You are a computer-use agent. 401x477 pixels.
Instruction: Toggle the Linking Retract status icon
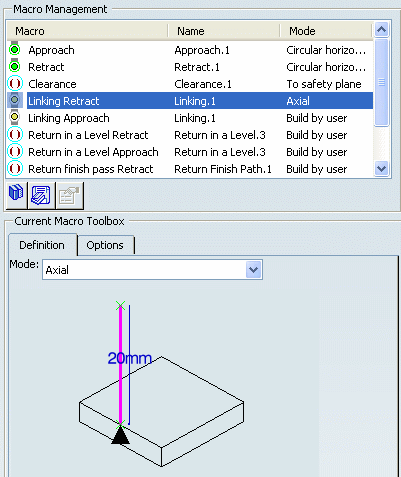click(x=15, y=101)
